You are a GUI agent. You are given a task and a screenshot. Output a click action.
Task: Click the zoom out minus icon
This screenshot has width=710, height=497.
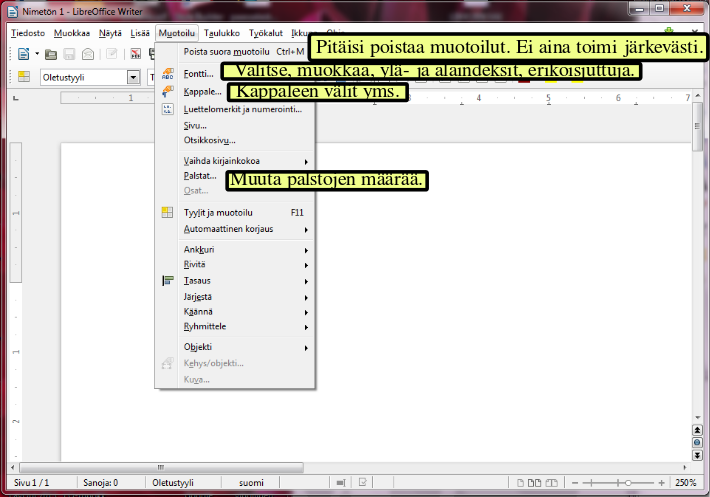pyautogui.click(x=575, y=483)
